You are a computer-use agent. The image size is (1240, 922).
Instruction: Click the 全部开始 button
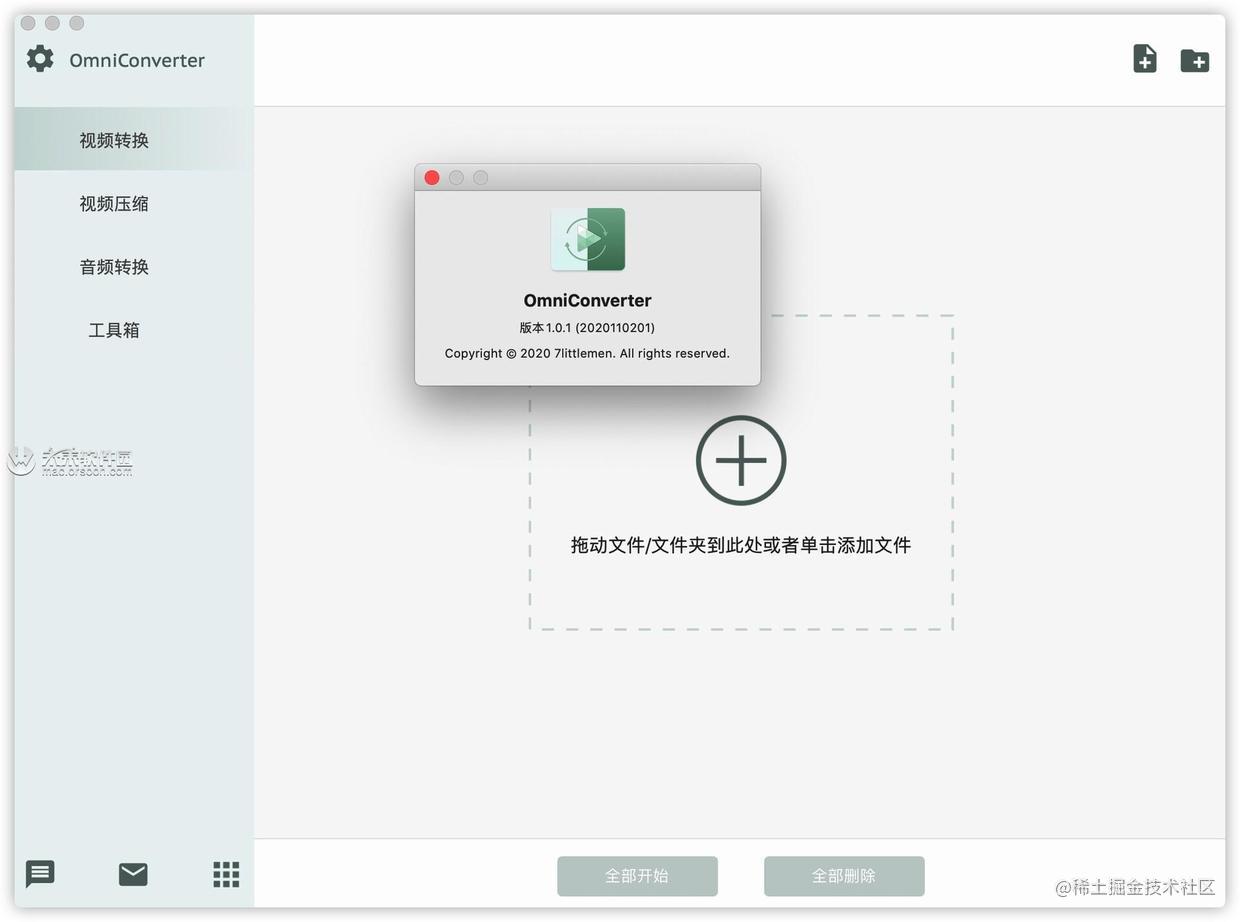(637, 876)
